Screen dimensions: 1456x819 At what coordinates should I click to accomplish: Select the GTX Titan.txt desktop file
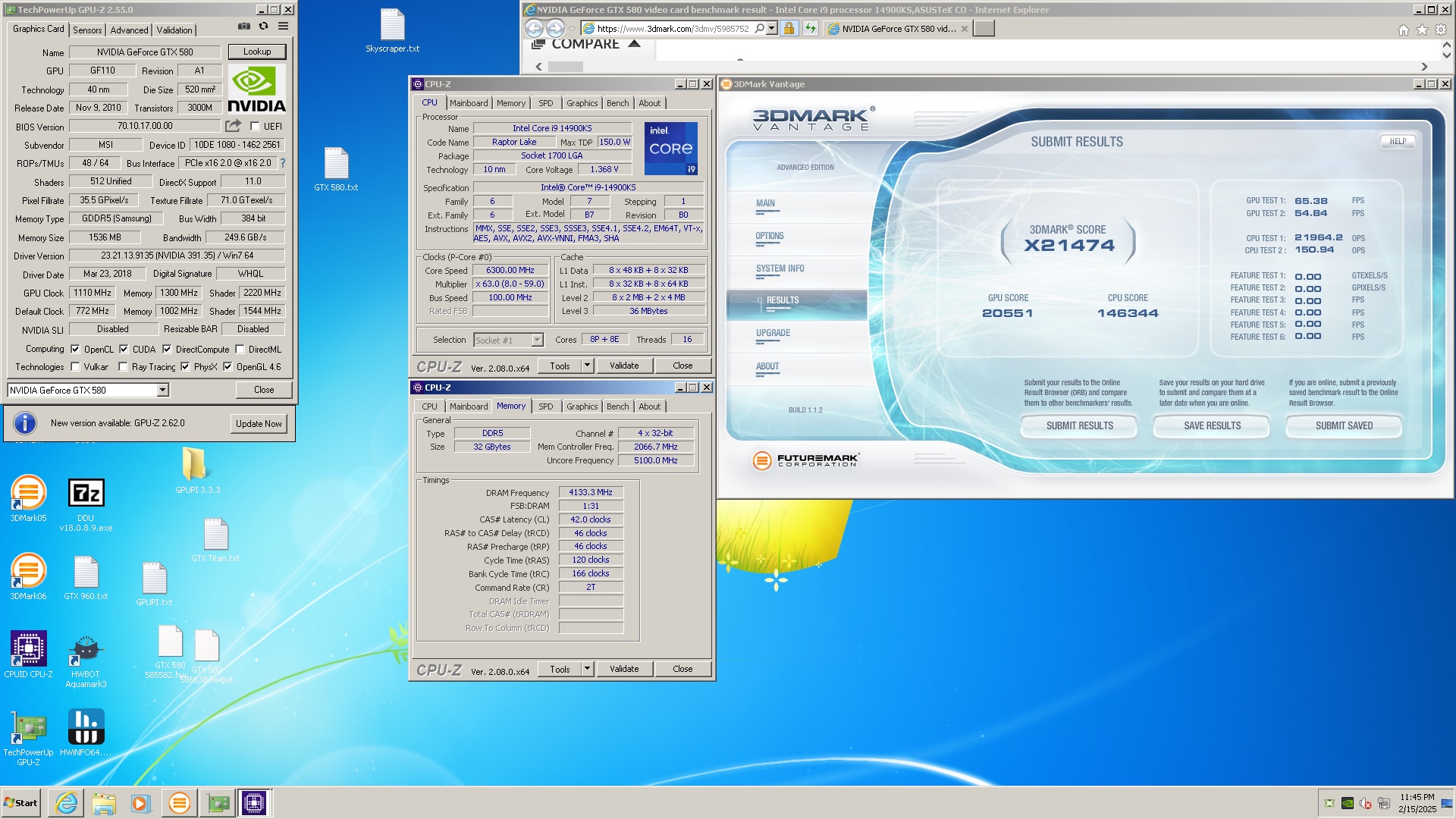point(215,540)
